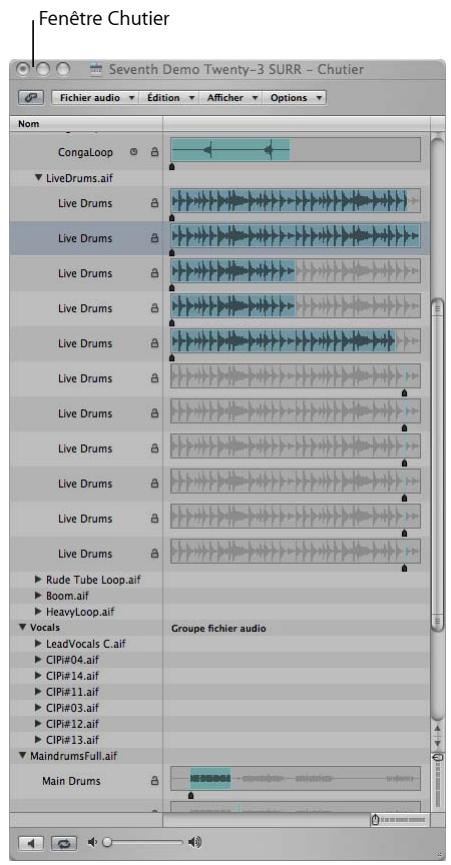451x865 pixels.
Task: Expand the Boom.aif file
Action: coord(38,596)
